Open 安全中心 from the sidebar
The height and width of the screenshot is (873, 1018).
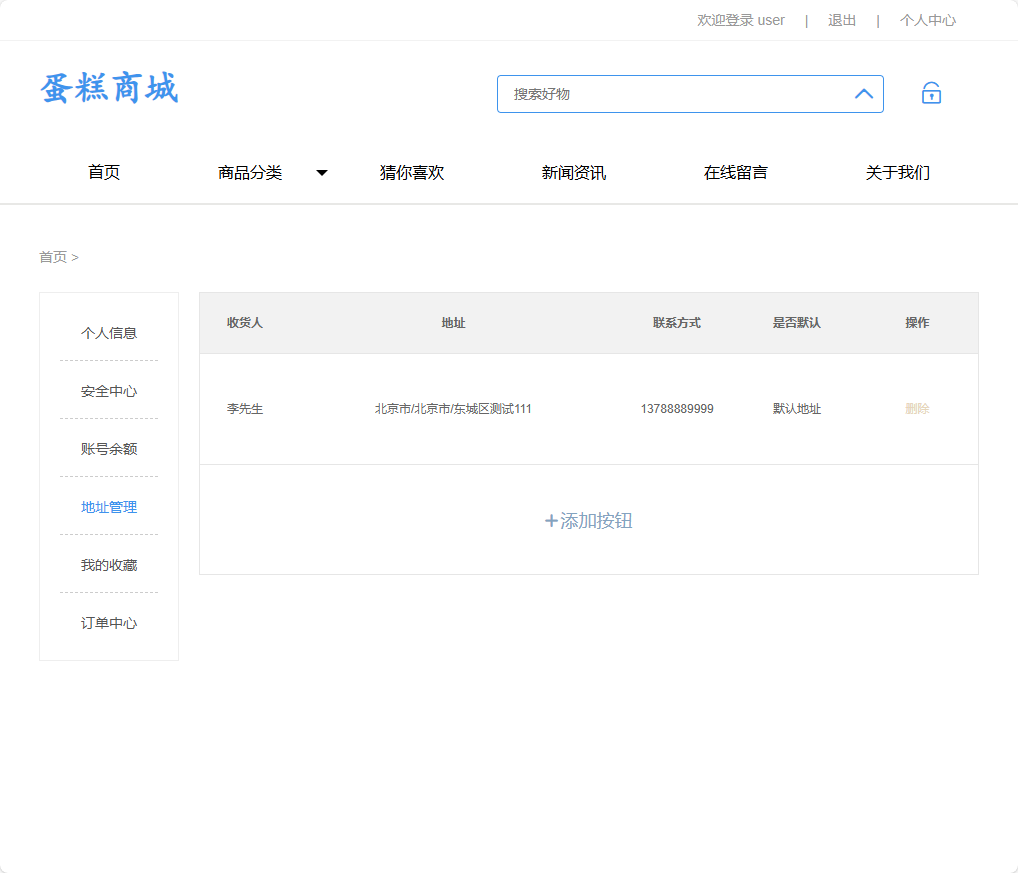(x=108, y=391)
